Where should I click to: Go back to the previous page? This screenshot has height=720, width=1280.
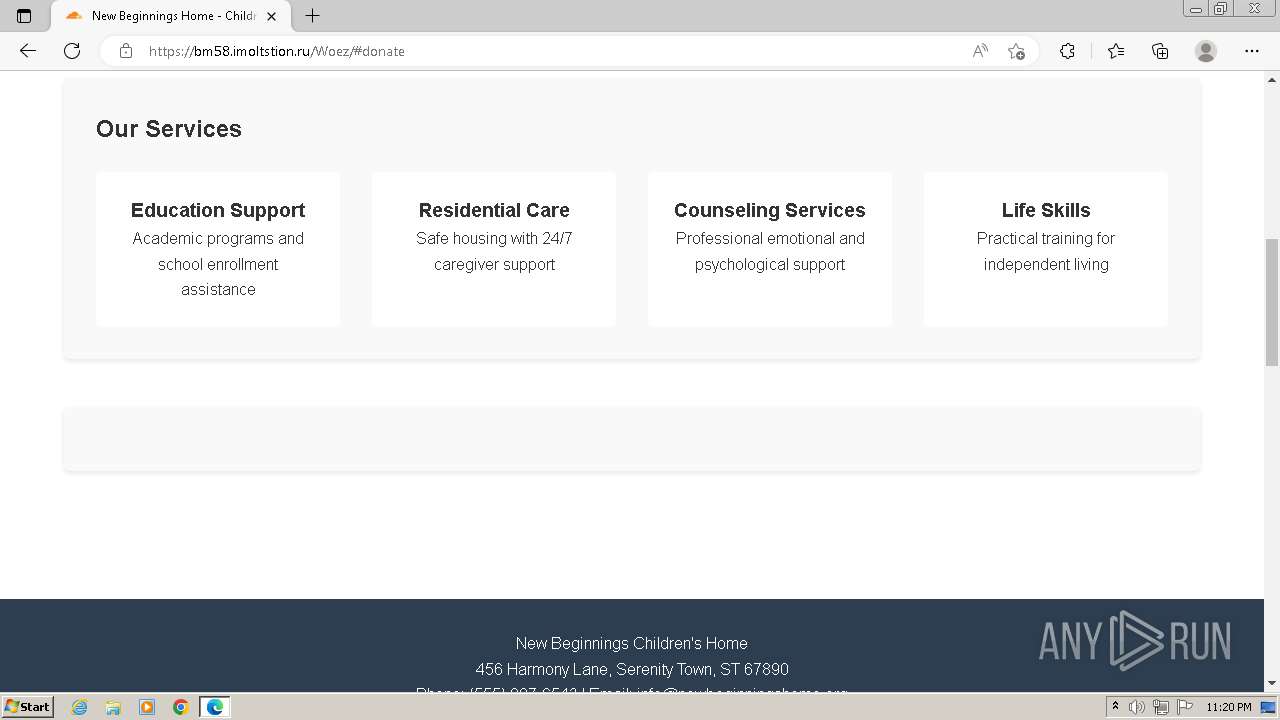pyautogui.click(x=28, y=51)
